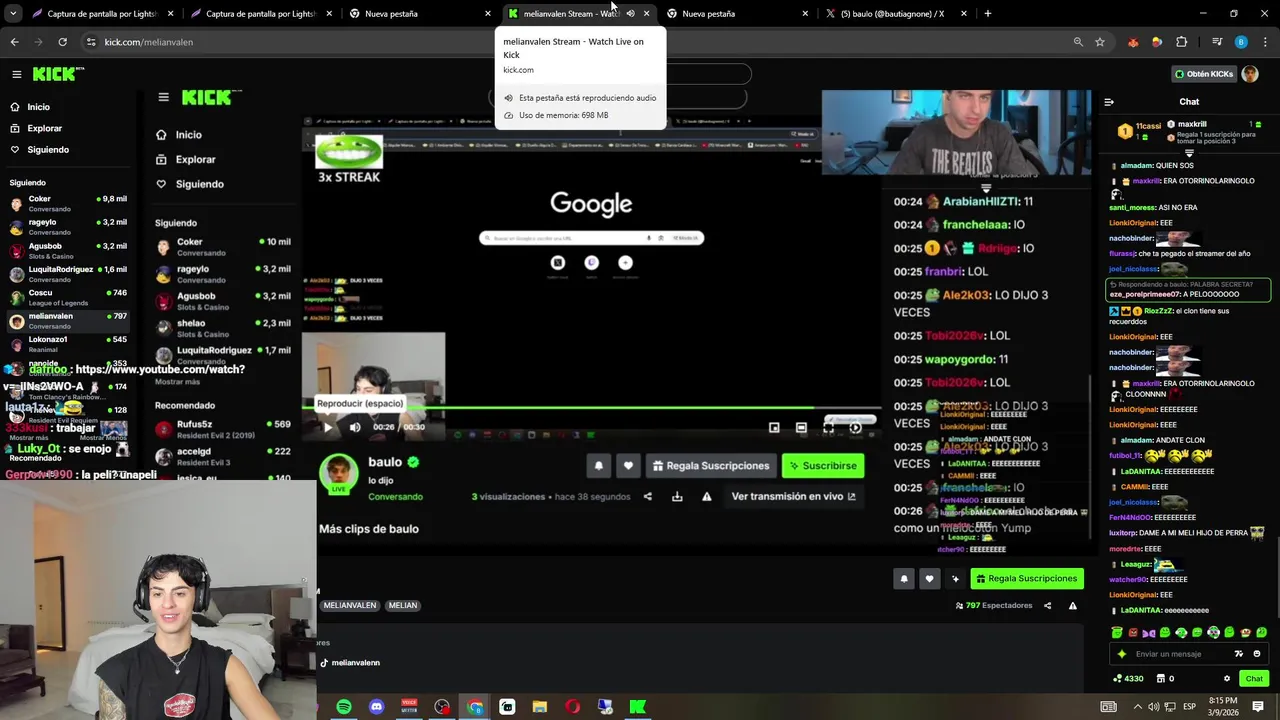The image size is (1280, 720).
Task: Go back with the browser back arrow
Action: pos(14,42)
